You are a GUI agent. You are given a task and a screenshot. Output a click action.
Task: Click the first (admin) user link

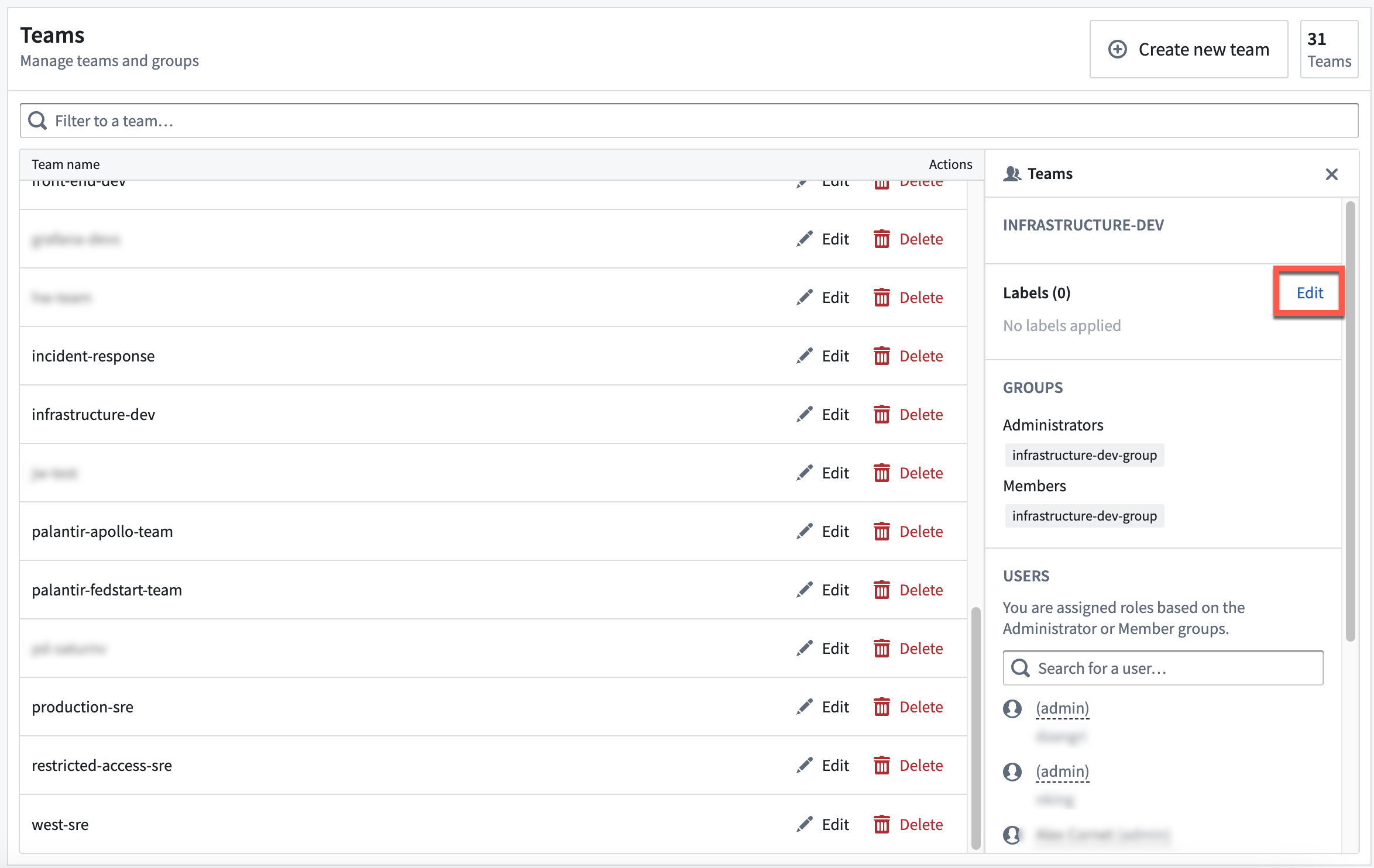1062,708
